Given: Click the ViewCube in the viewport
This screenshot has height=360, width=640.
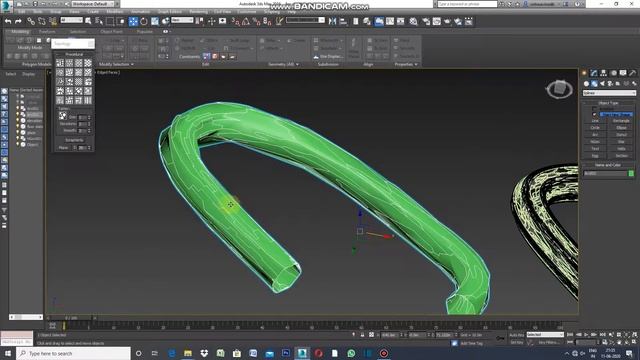Looking at the screenshot, I should [x=560, y=89].
